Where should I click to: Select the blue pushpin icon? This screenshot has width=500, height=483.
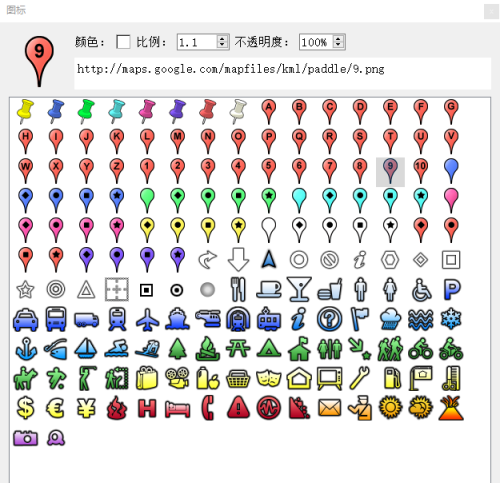pyautogui.click(x=56, y=111)
